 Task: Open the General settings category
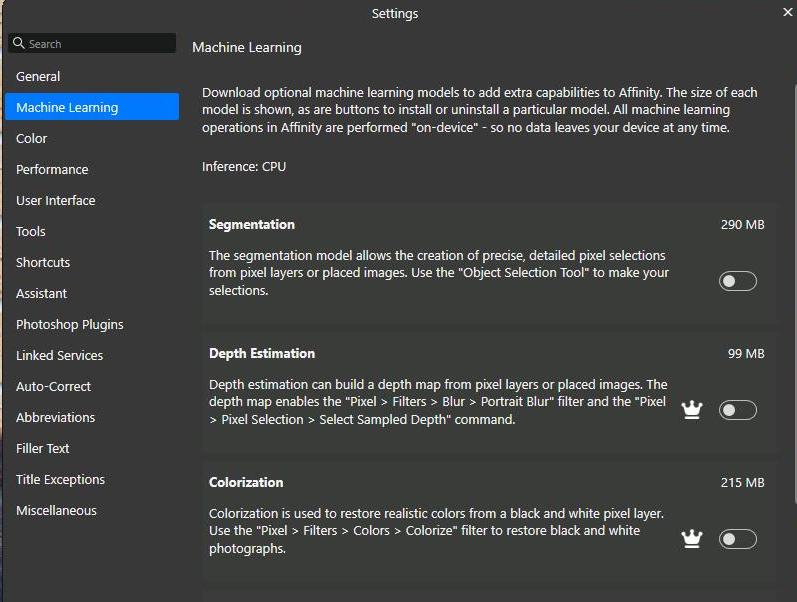[38, 76]
